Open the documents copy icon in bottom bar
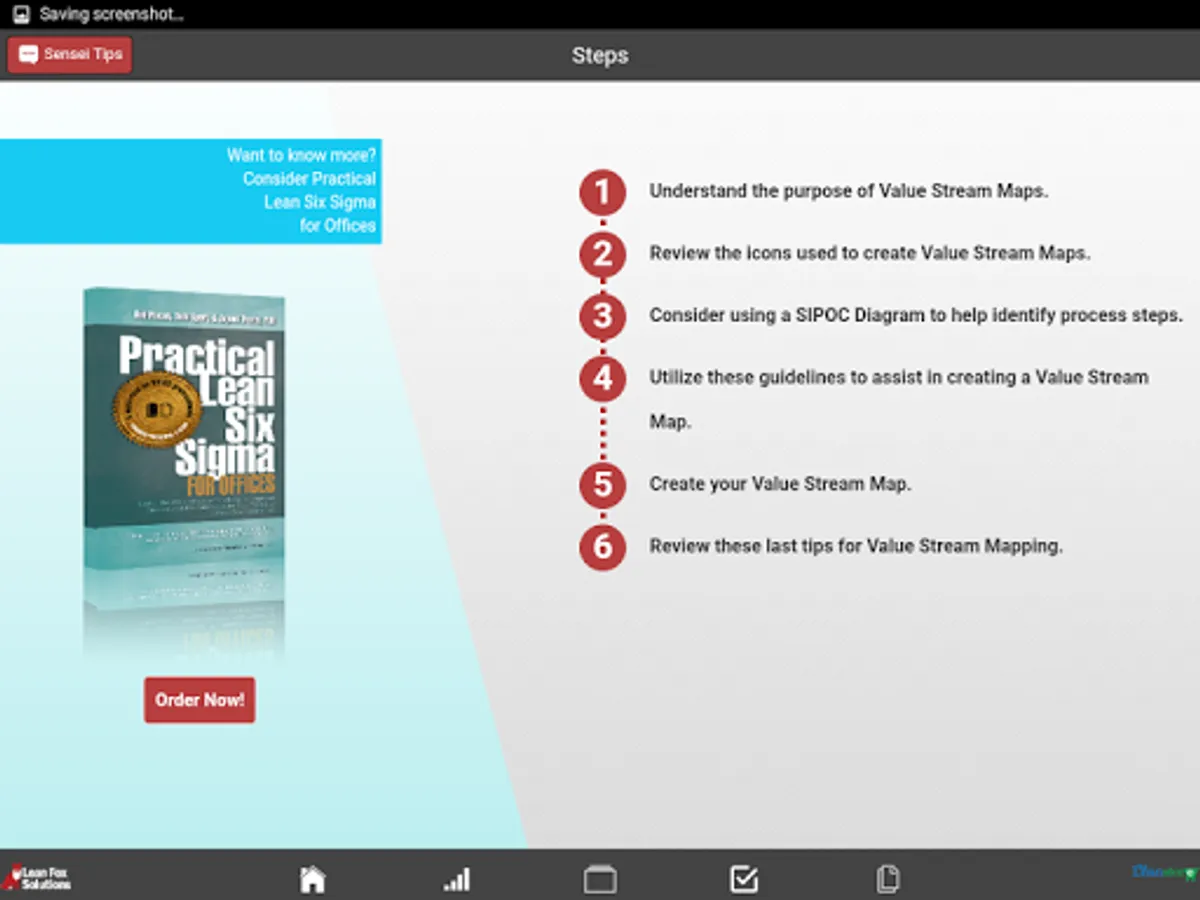The image size is (1200, 900). click(x=887, y=879)
